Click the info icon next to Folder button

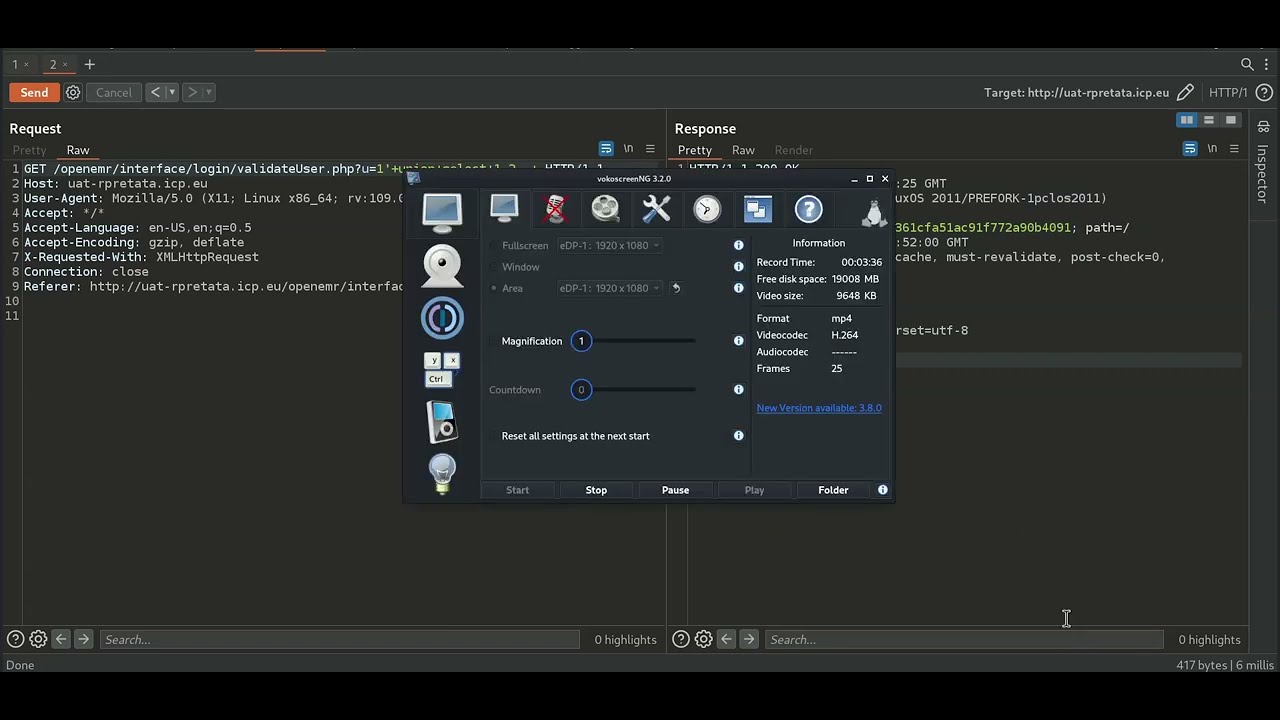tap(883, 490)
